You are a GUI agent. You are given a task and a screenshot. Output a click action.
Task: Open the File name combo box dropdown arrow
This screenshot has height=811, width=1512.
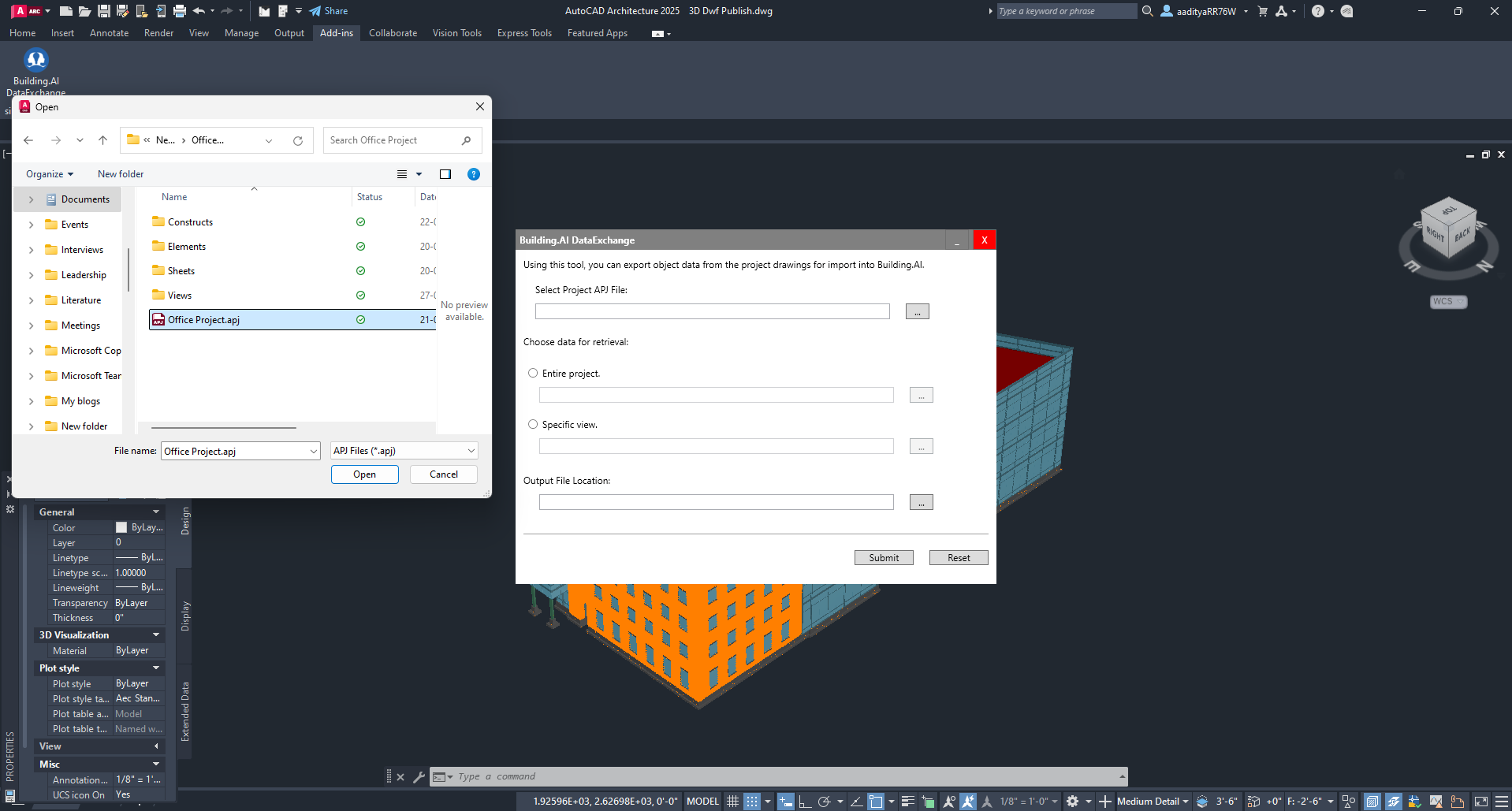314,452
